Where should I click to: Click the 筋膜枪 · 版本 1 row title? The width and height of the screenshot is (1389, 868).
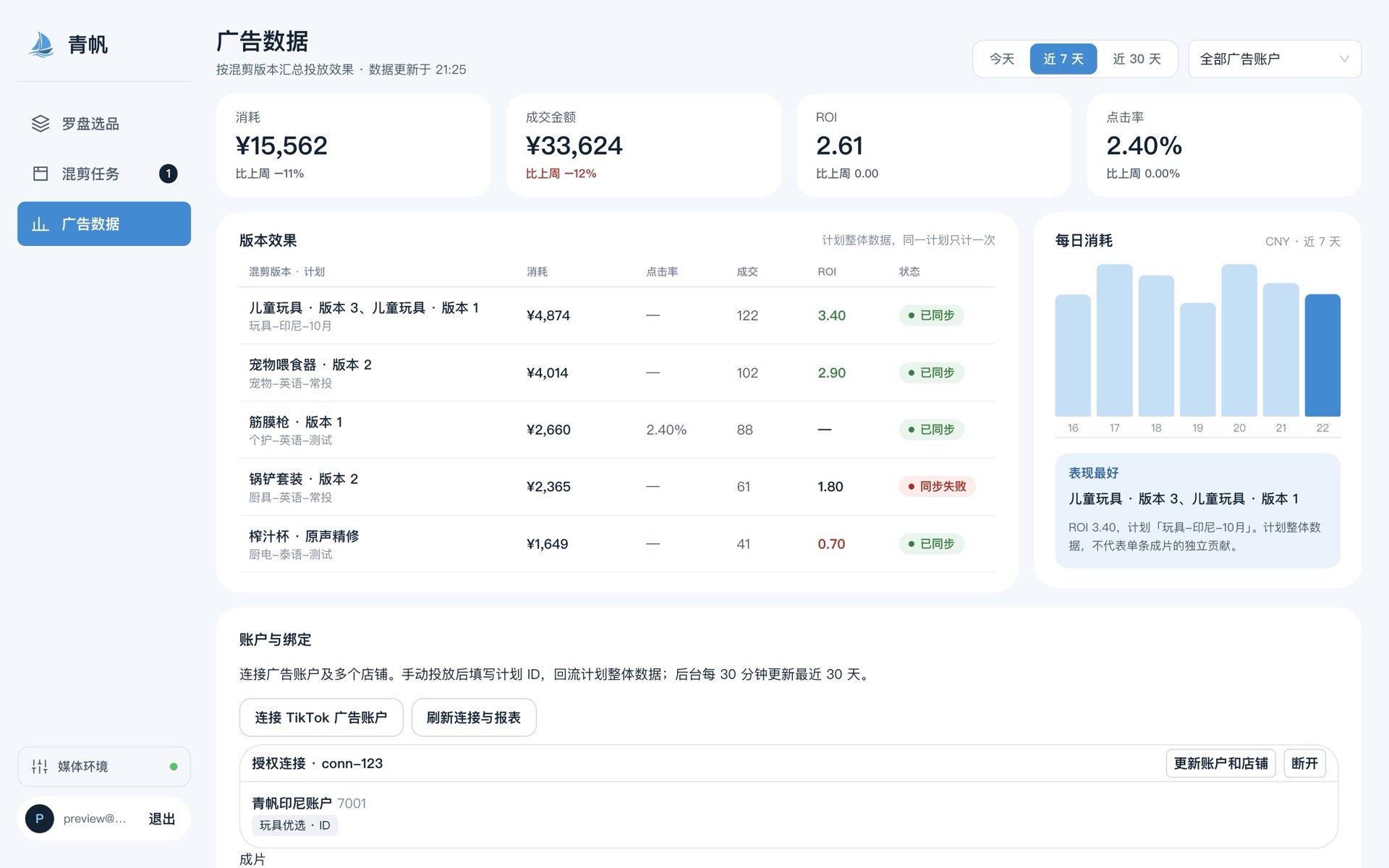point(296,422)
